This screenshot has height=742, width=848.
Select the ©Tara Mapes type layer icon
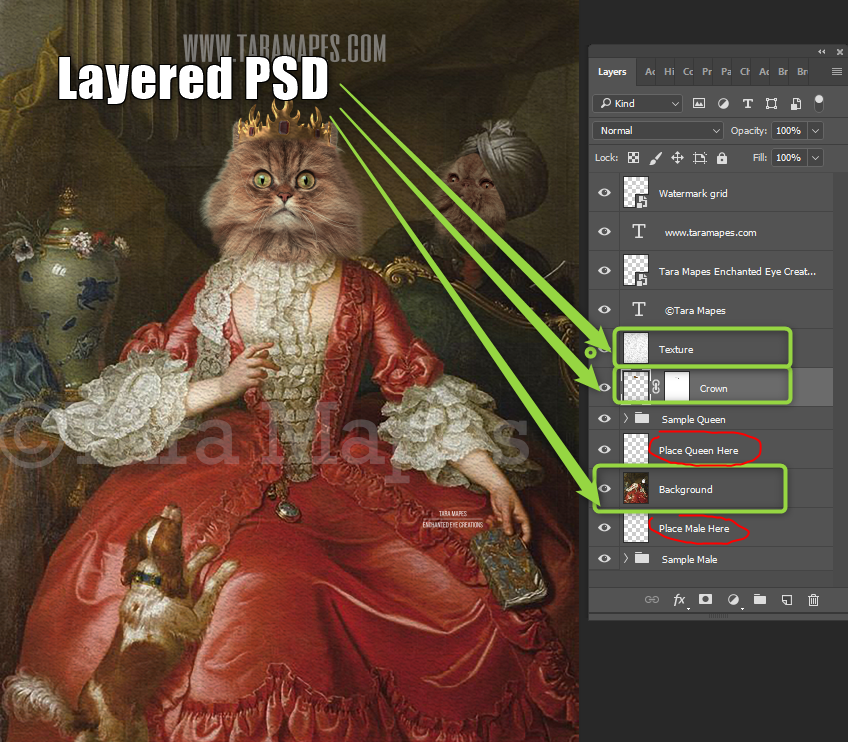point(639,309)
